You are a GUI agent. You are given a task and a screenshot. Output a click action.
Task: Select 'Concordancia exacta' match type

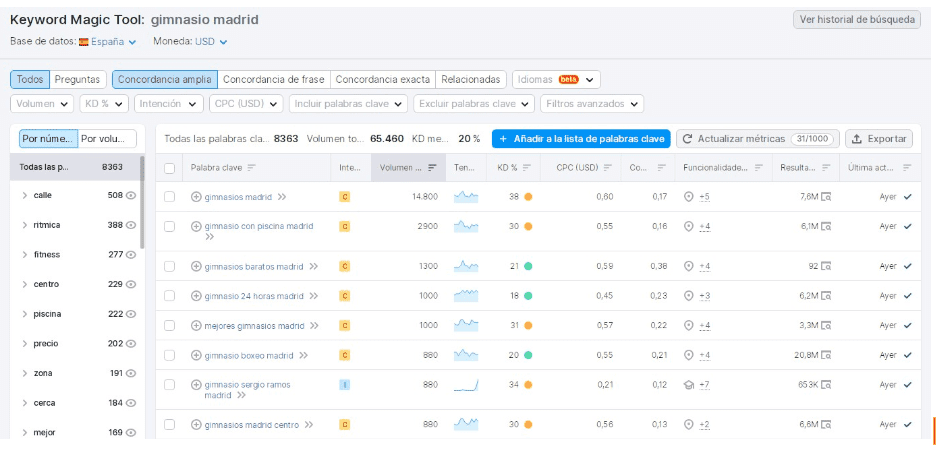click(x=382, y=79)
